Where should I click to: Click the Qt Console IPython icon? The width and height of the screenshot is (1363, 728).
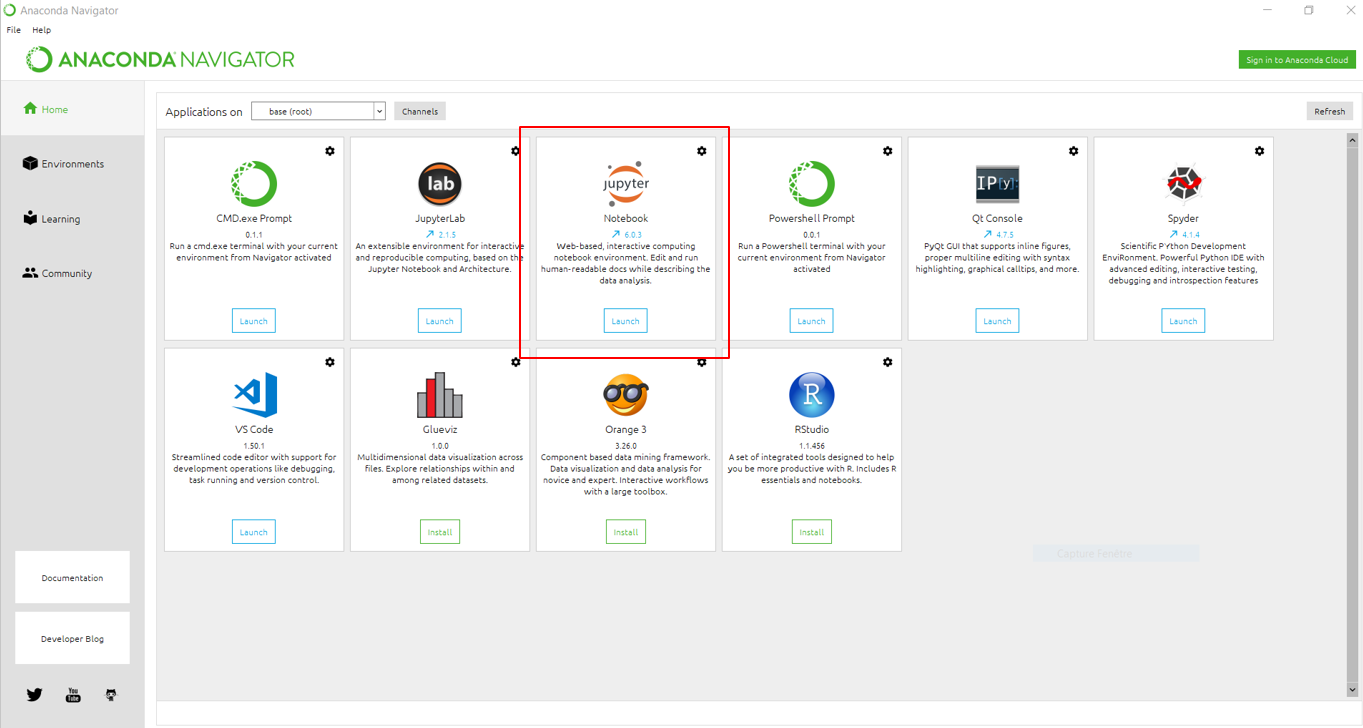[x=998, y=184]
